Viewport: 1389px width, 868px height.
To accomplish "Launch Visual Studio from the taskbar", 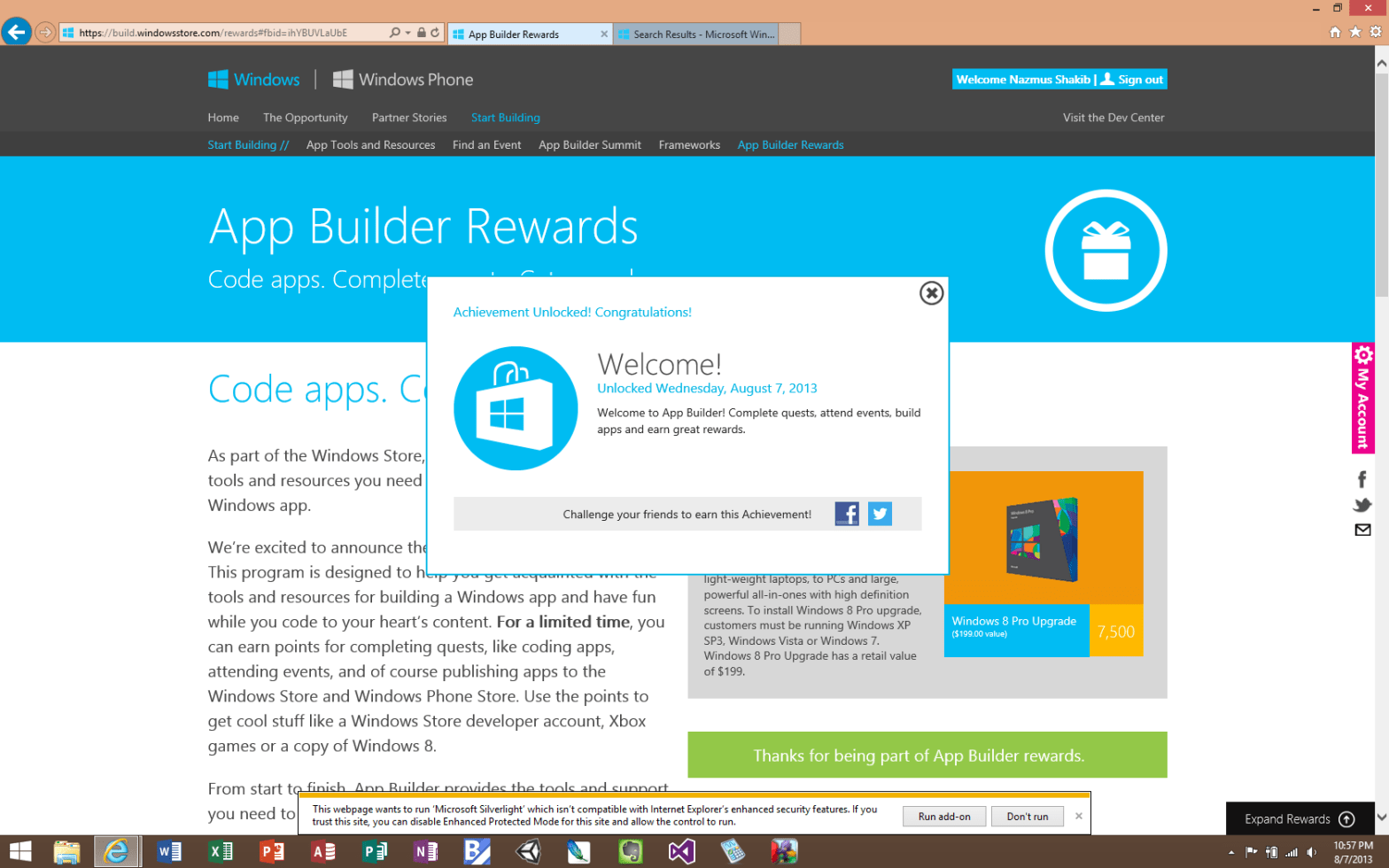I will tap(681, 852).
